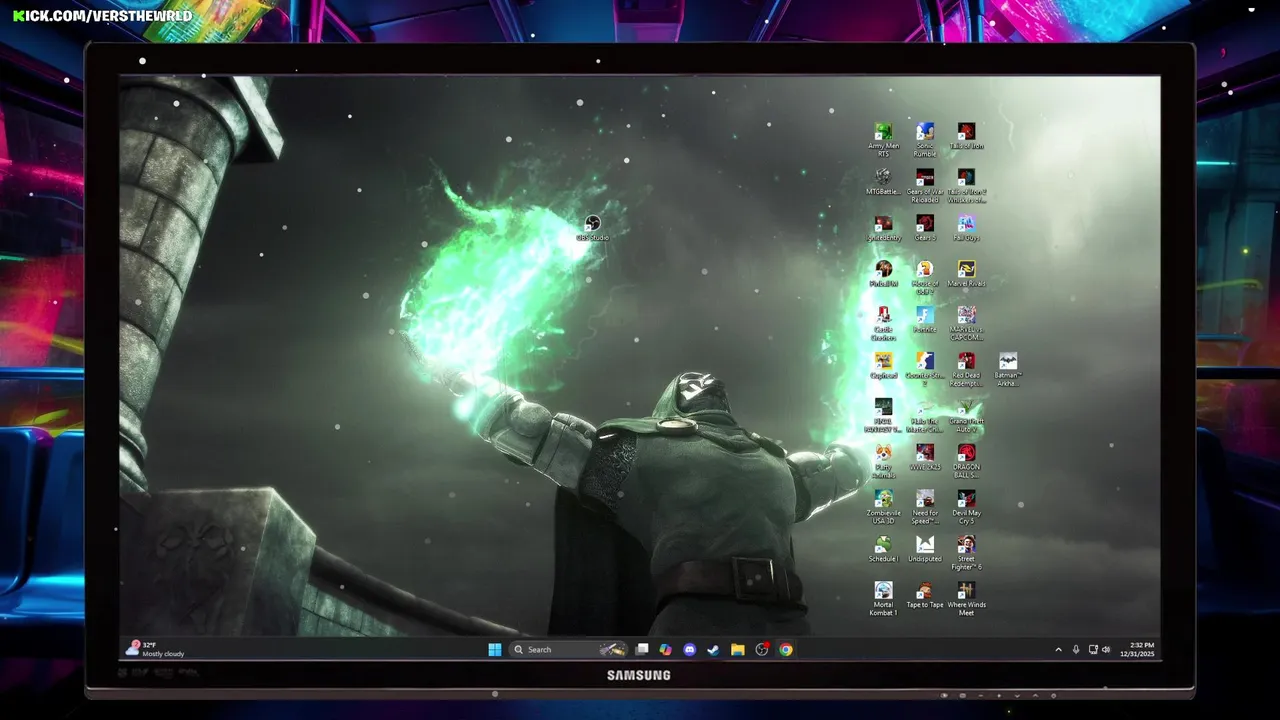
Task: Open the Cuphead desktop shortcut
Action: [x=883, y=366]
